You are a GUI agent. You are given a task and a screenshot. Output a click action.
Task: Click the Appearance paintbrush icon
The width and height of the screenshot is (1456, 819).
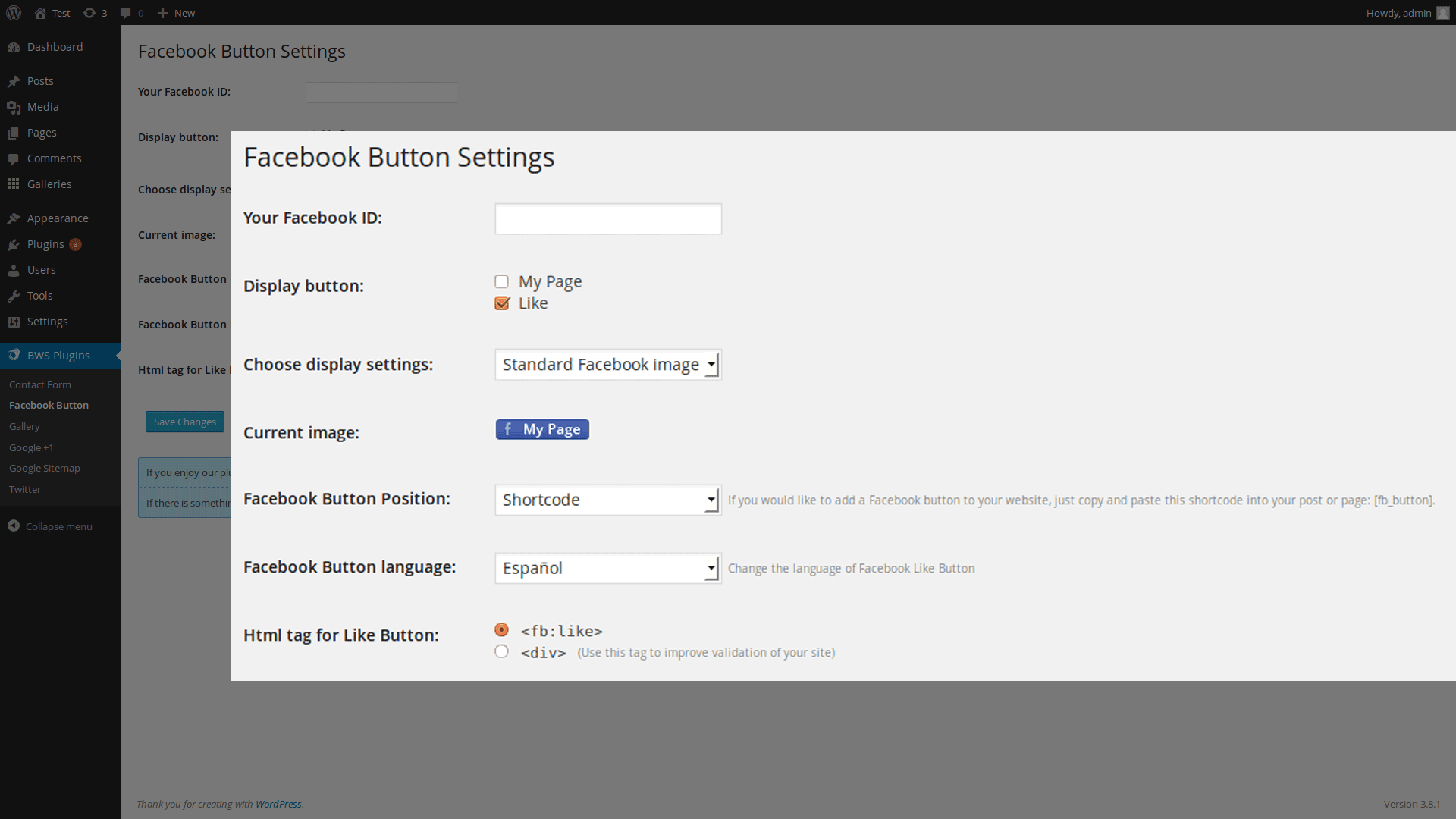[x=14, y=218]
